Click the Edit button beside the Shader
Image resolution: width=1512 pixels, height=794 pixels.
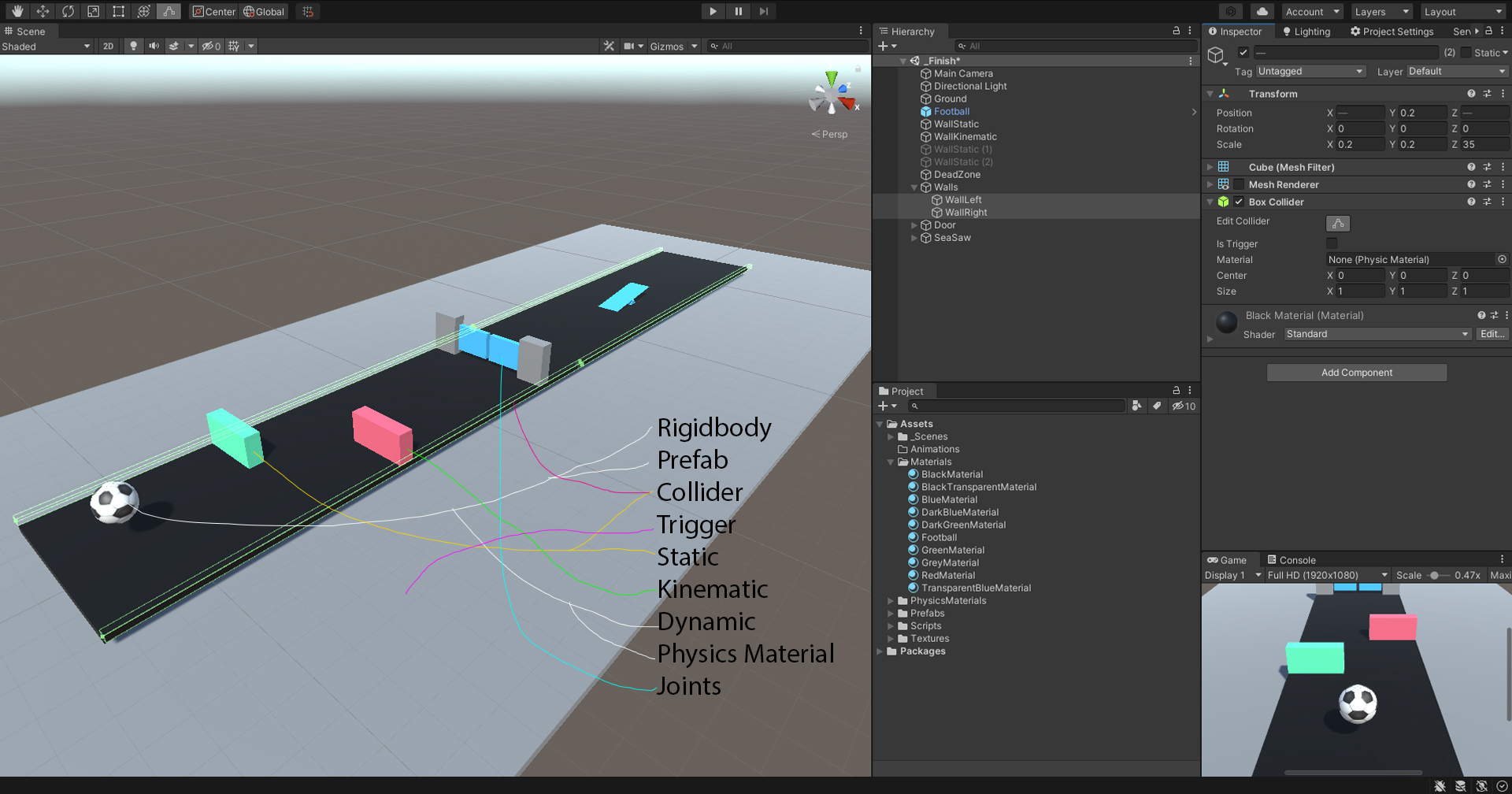tap(1492, 334)
